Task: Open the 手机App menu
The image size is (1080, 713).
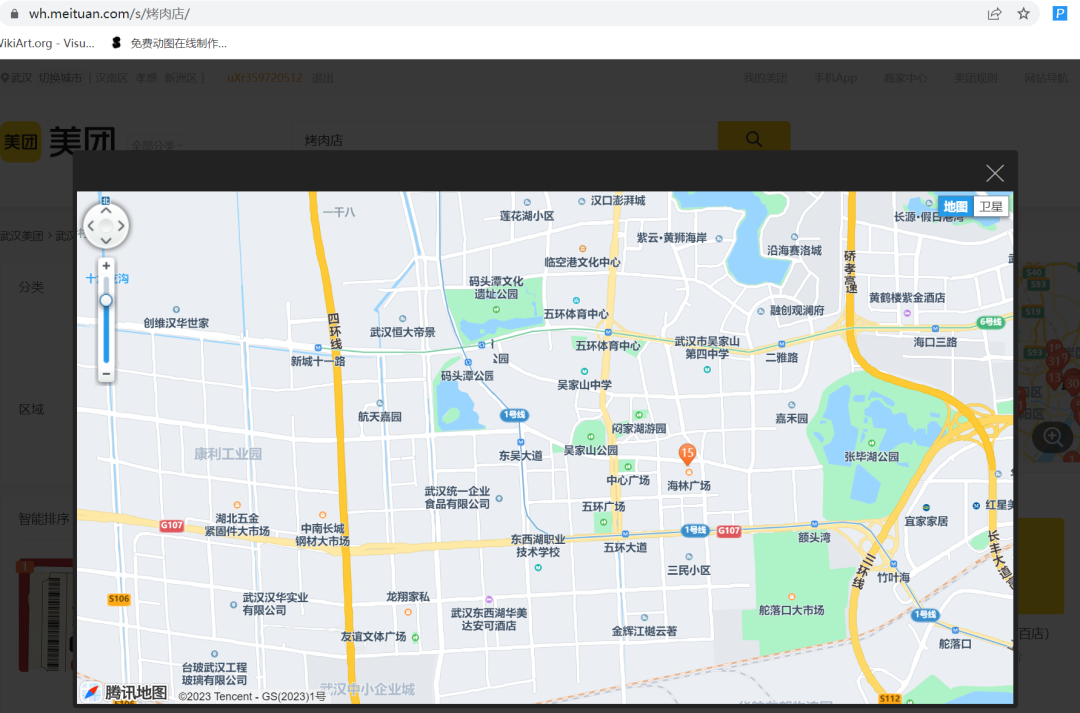Action: [835, 78]
